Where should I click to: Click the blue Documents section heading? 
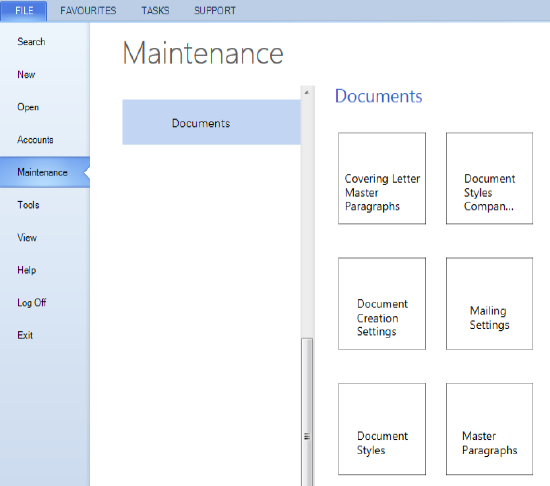click(378, 96)
